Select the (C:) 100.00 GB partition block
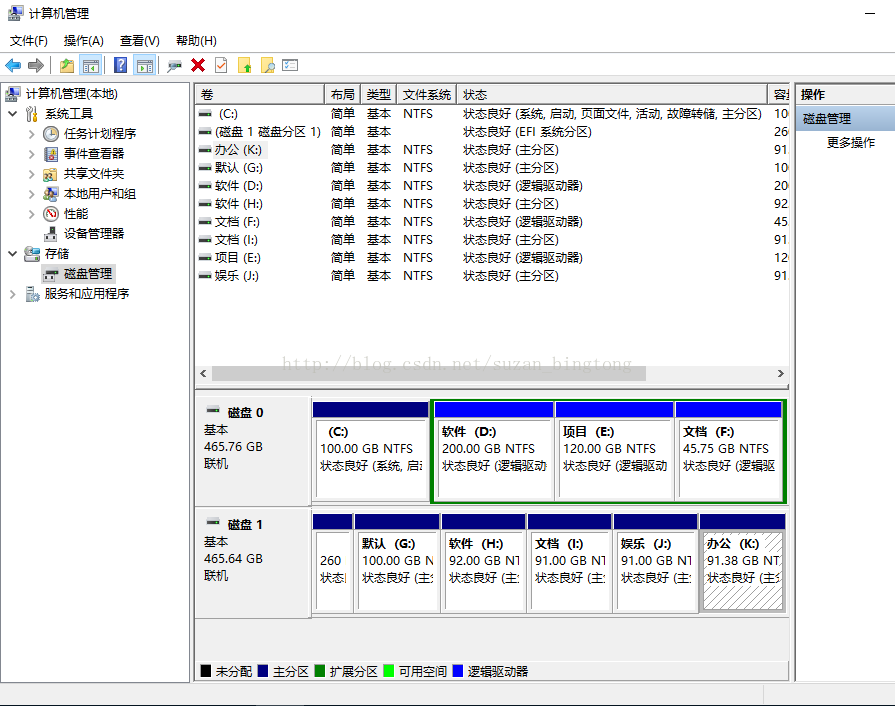The width and height of the screenshot is (895, 706). (x=370, y=451)
